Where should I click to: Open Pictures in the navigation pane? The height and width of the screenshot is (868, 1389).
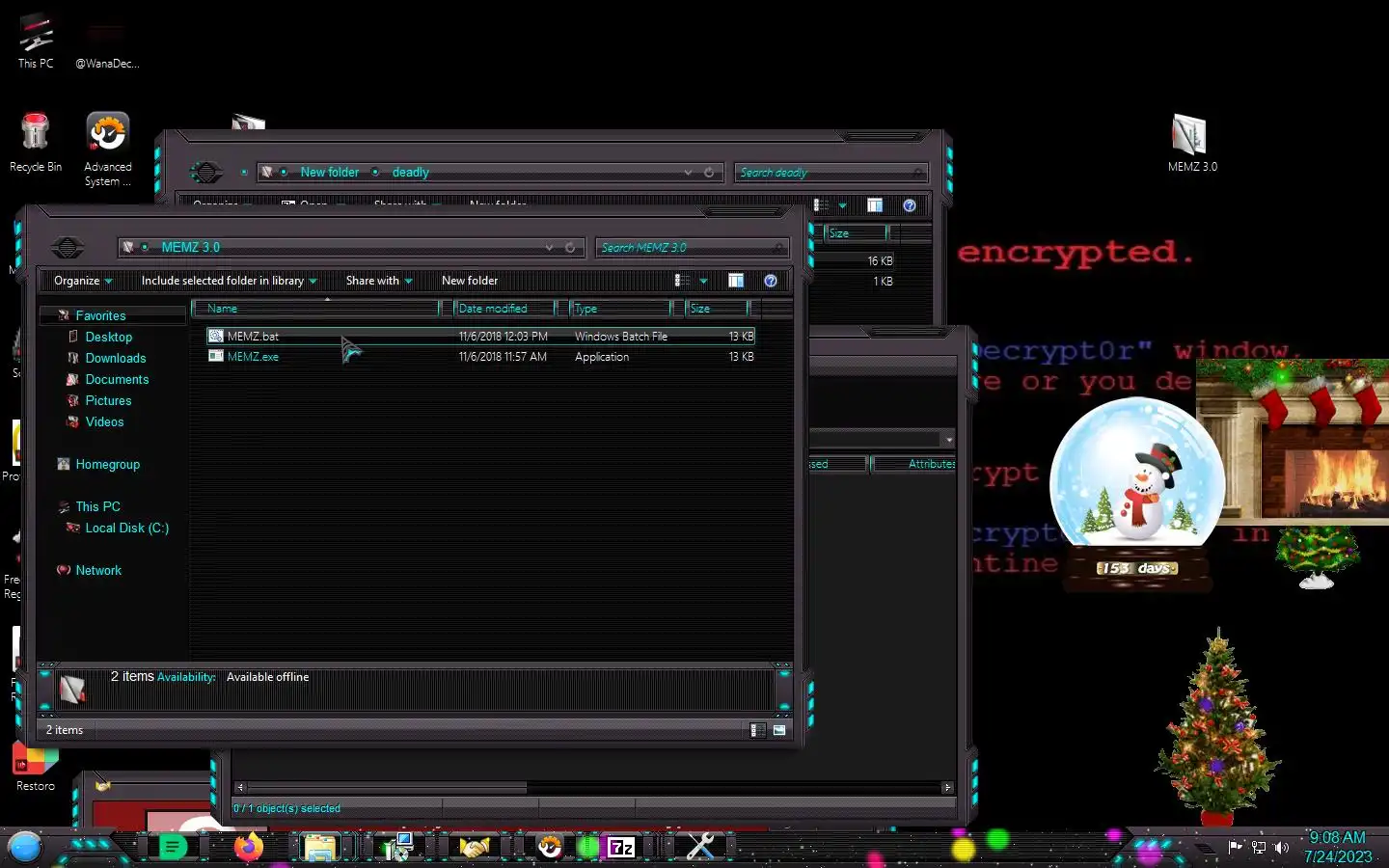tap(108, 401)
